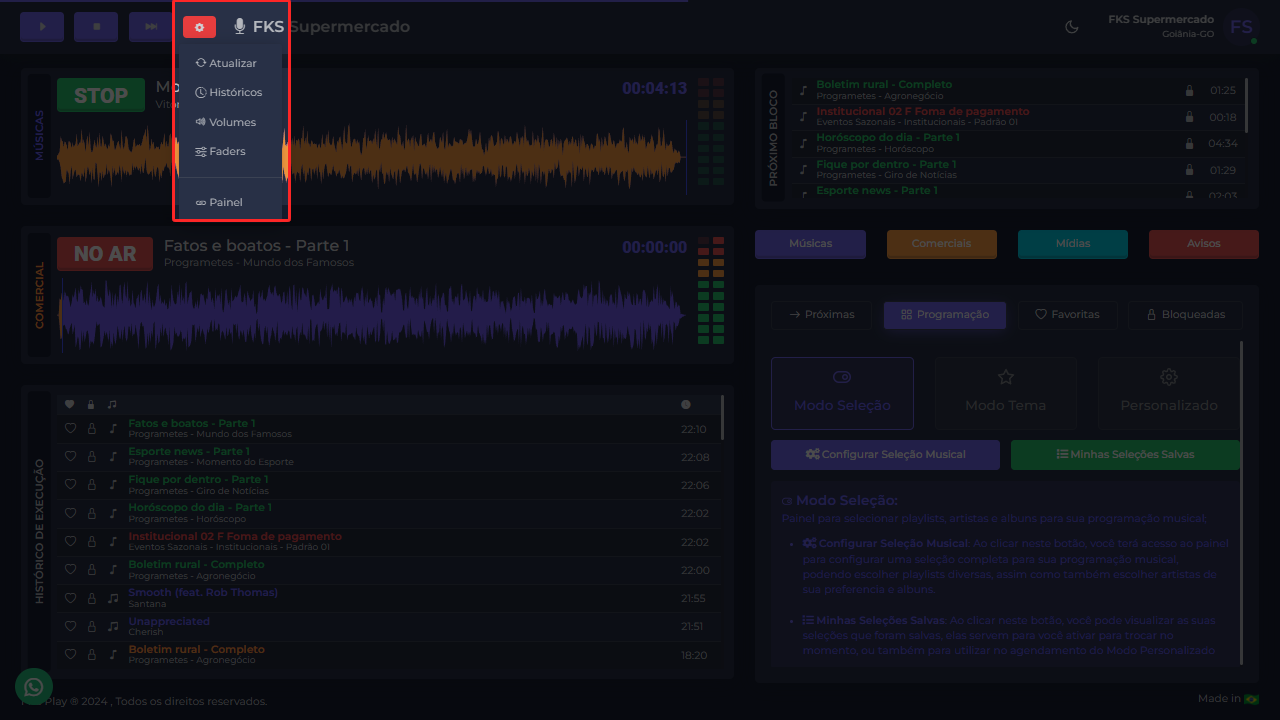1280x720 pixels.
Task: Click the skip-forward button
Action: point(150,27)
